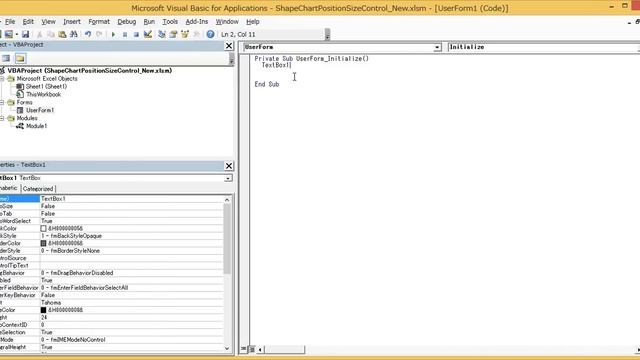Open Find with the binoculars icon

pyautogui.click(x=74, y=35)
